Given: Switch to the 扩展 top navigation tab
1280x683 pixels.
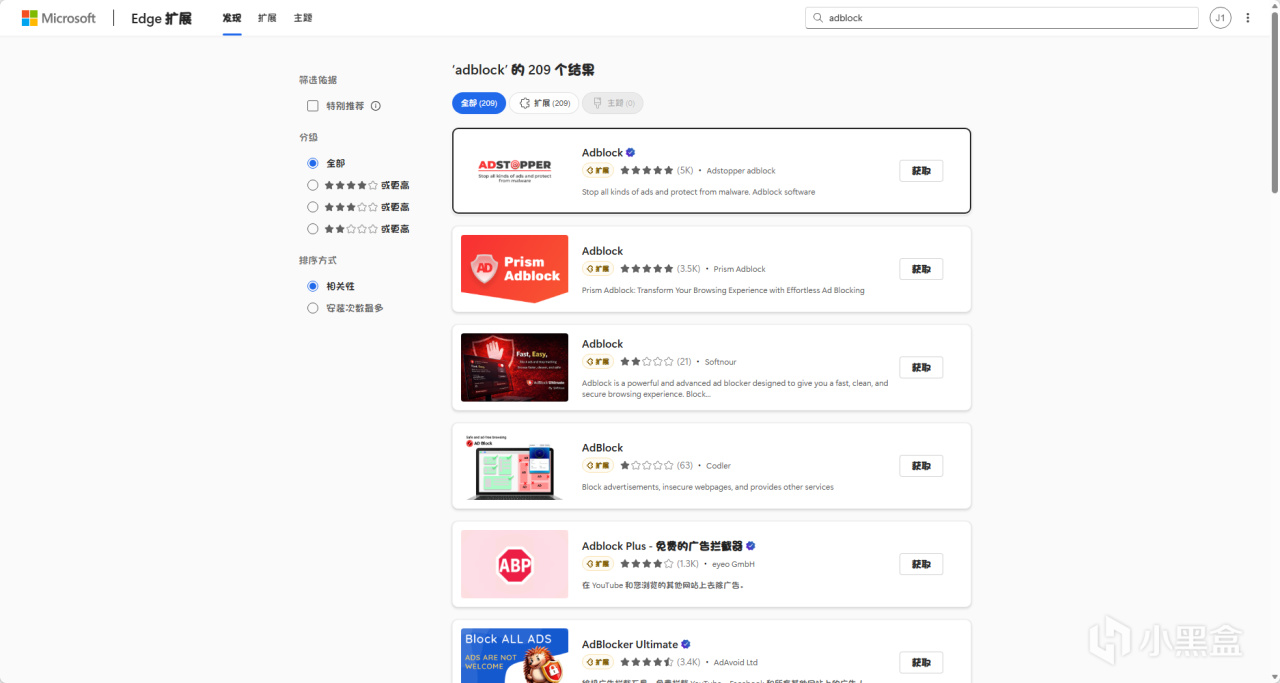Looking at the screenshot, I should 267,18.
